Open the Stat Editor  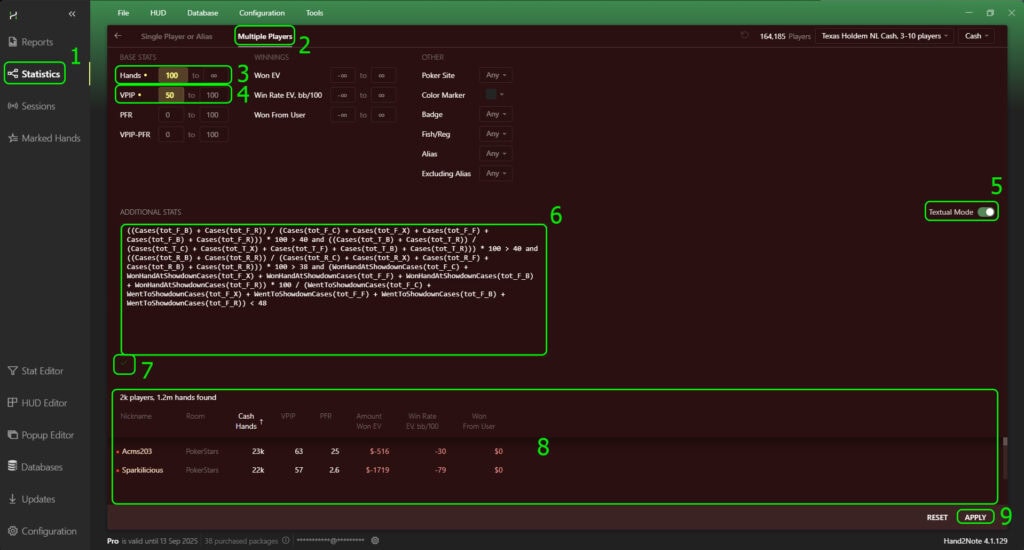pyautogui.click(x=41, y=371)
